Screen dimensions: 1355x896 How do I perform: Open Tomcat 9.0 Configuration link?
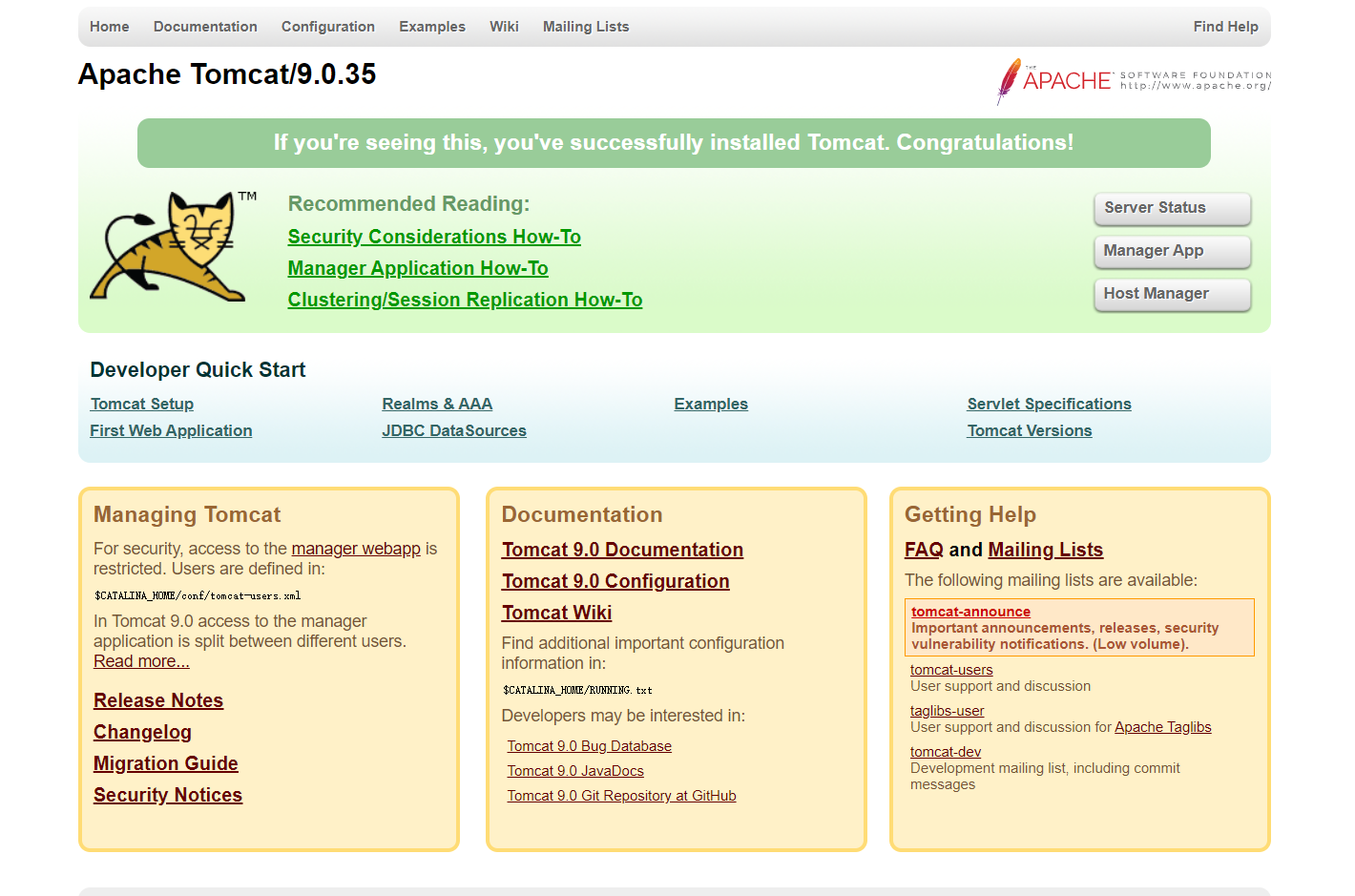615,581
